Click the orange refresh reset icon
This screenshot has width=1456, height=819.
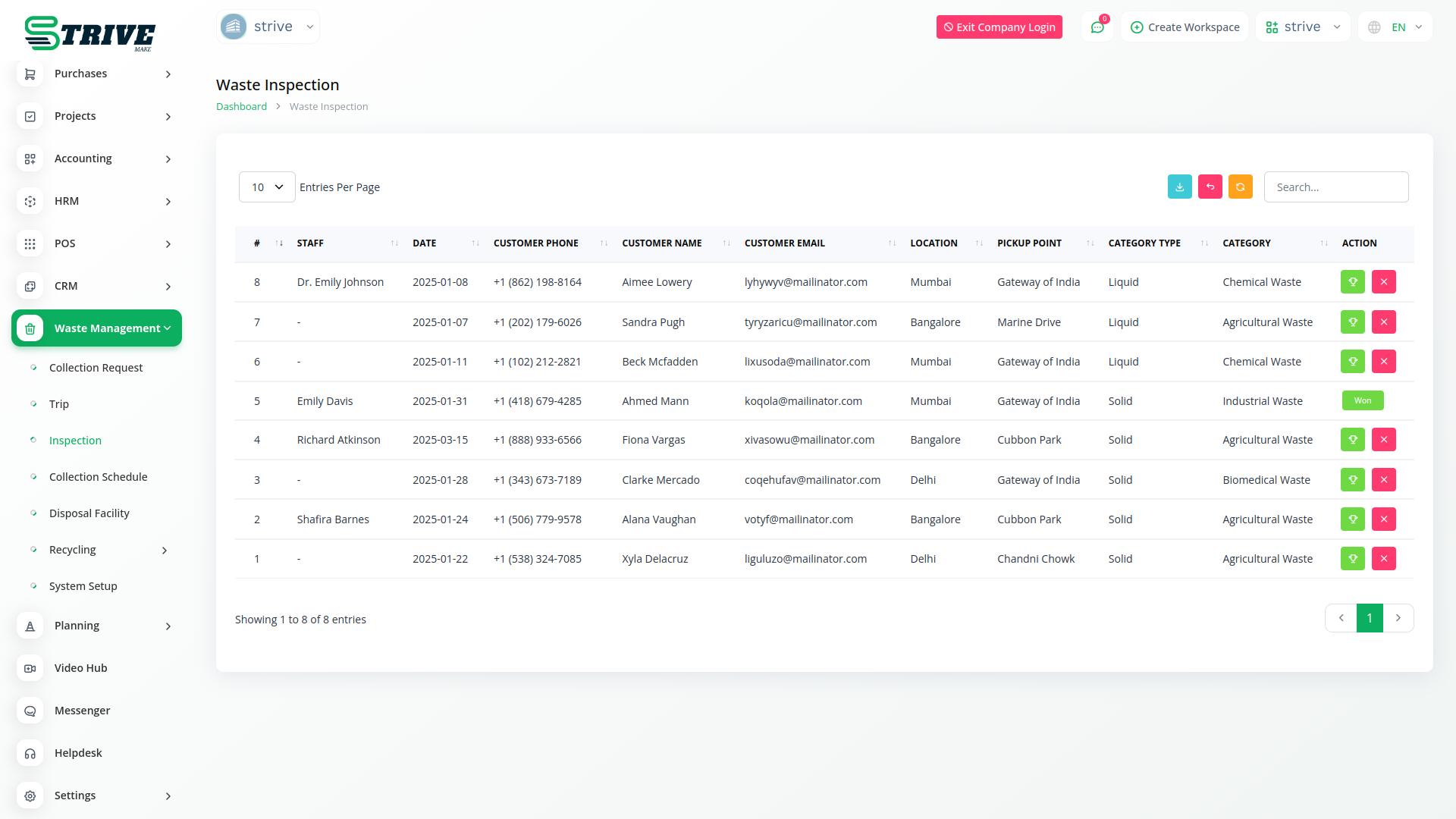[x=1240, y=187]
